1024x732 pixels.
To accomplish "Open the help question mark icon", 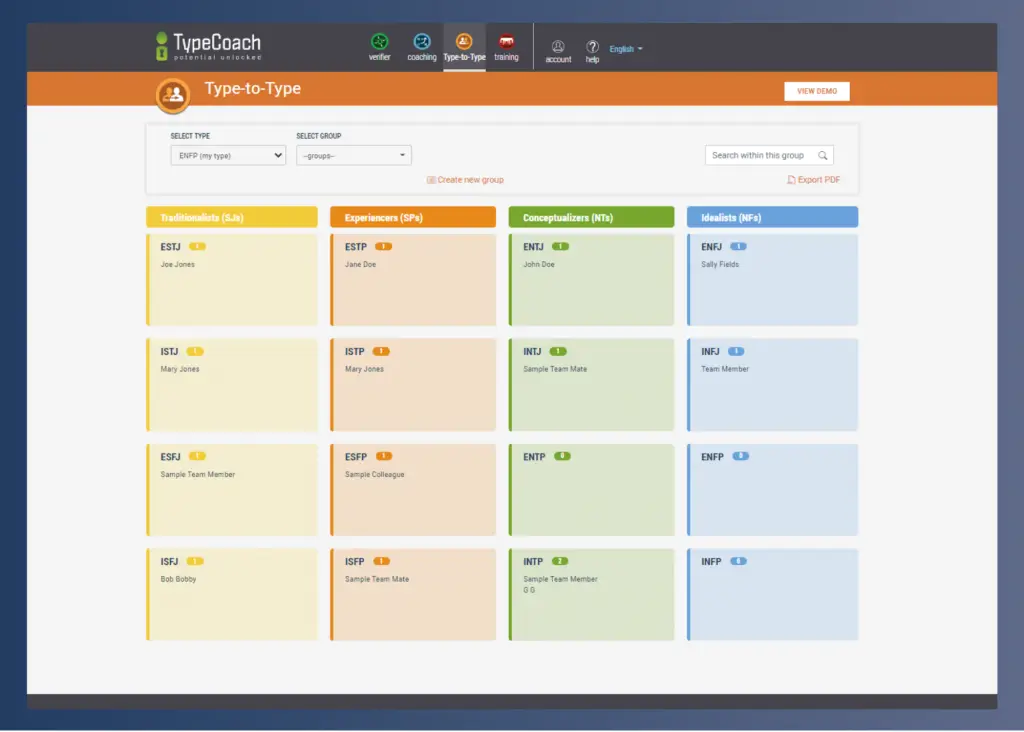I will tap(592, 46).
